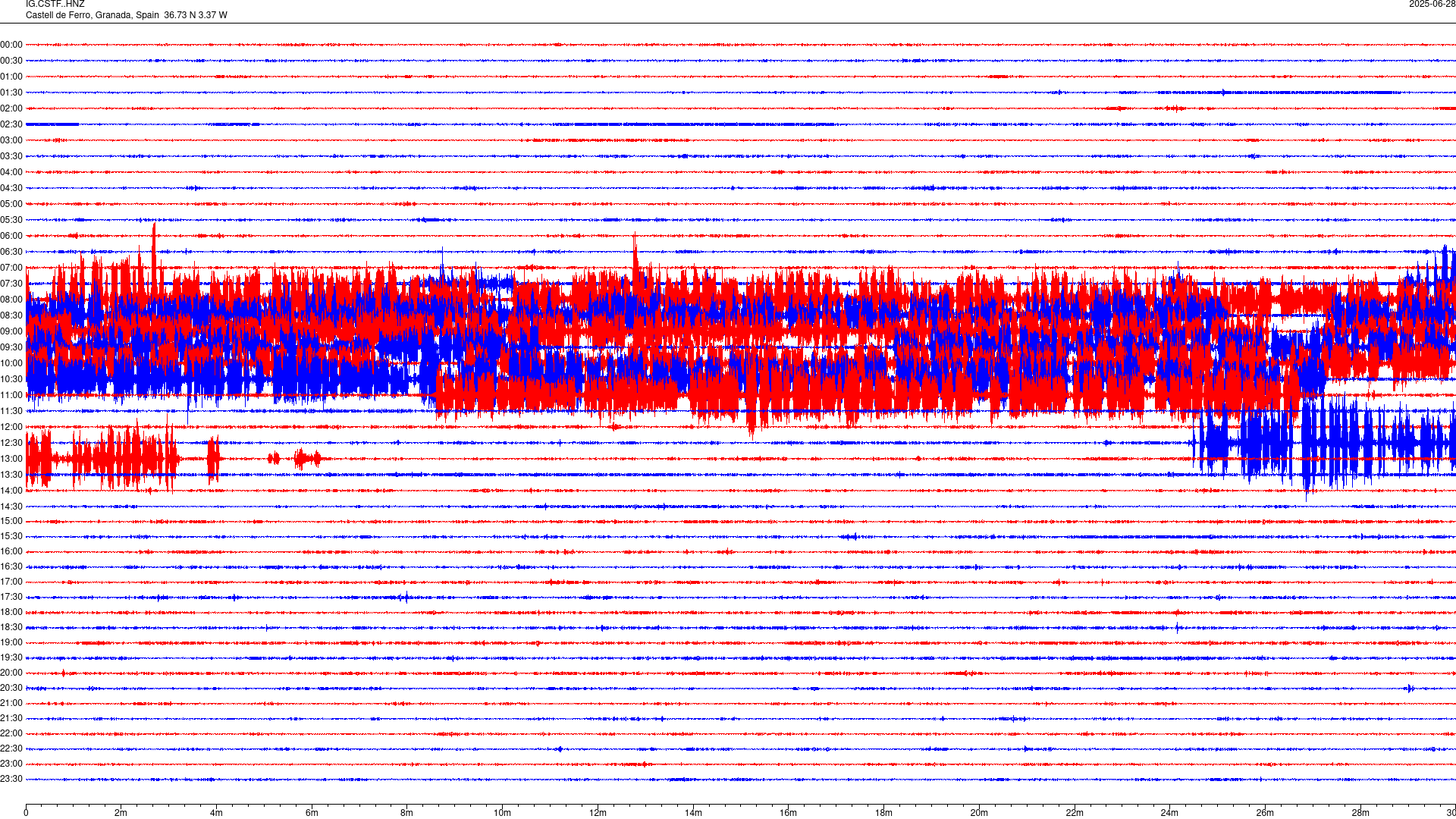Click the 04:00 time row label
Image resolution: width=1456 pixels, height=819 pixels.
11,172
